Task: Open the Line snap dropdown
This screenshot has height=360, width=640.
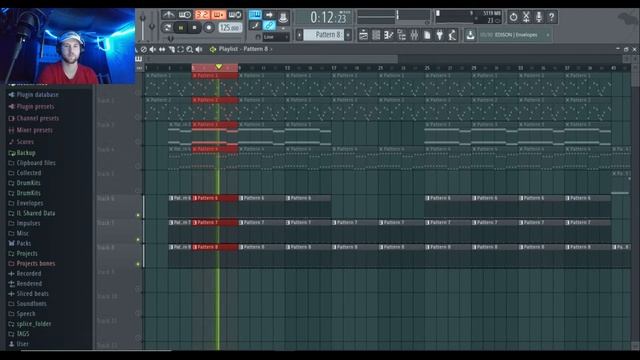Action: click(276, 37)
